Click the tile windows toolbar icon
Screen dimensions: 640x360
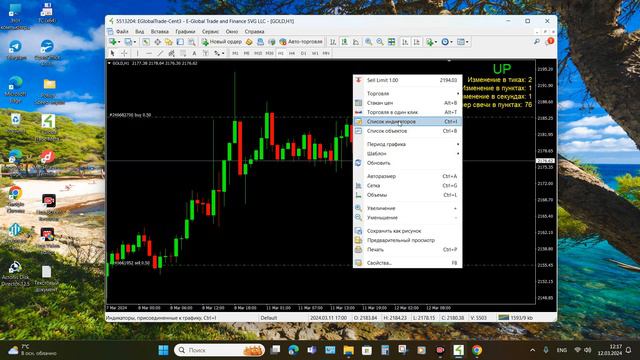391,42
